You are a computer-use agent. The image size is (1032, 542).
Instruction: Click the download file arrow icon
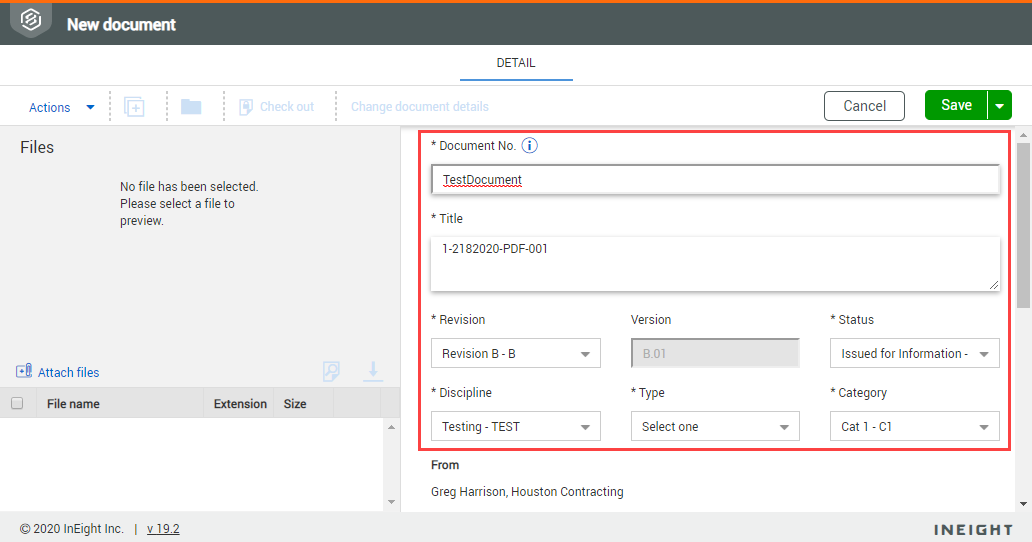tap(373, 371)
